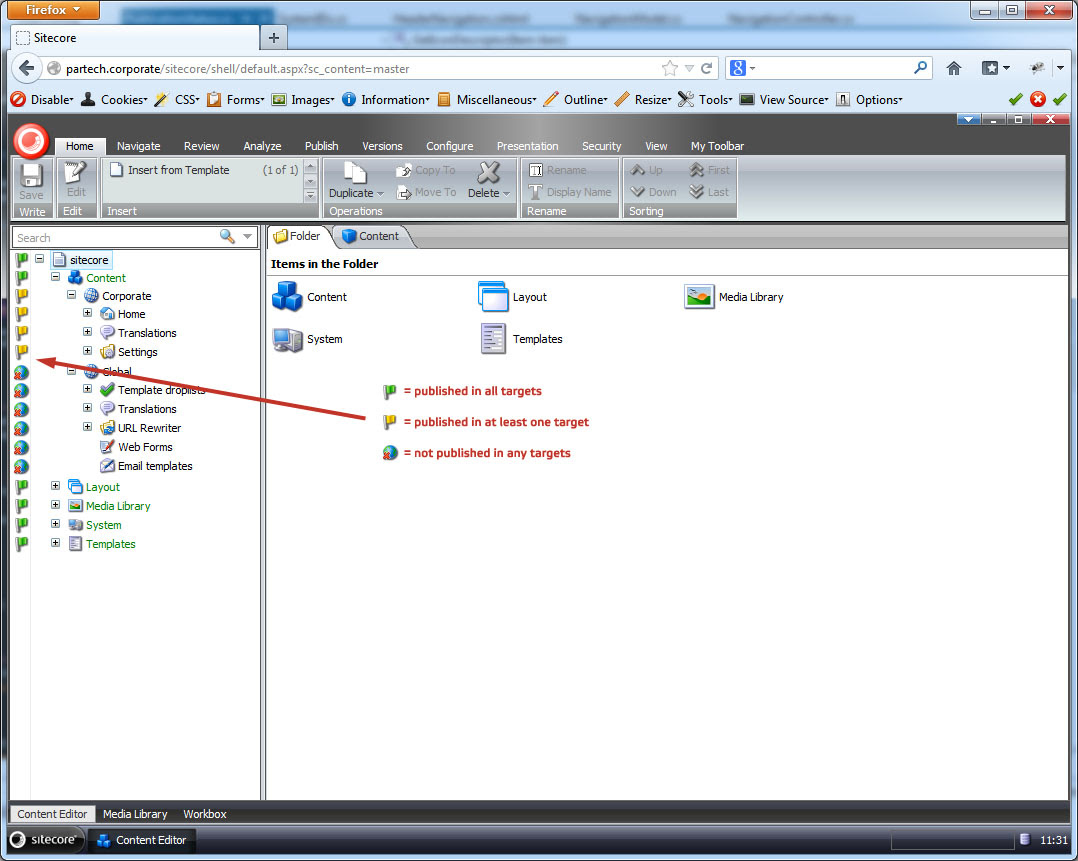Click yellow flag beside Settings node
The image size is (1078, 861).
coord(22,352)
